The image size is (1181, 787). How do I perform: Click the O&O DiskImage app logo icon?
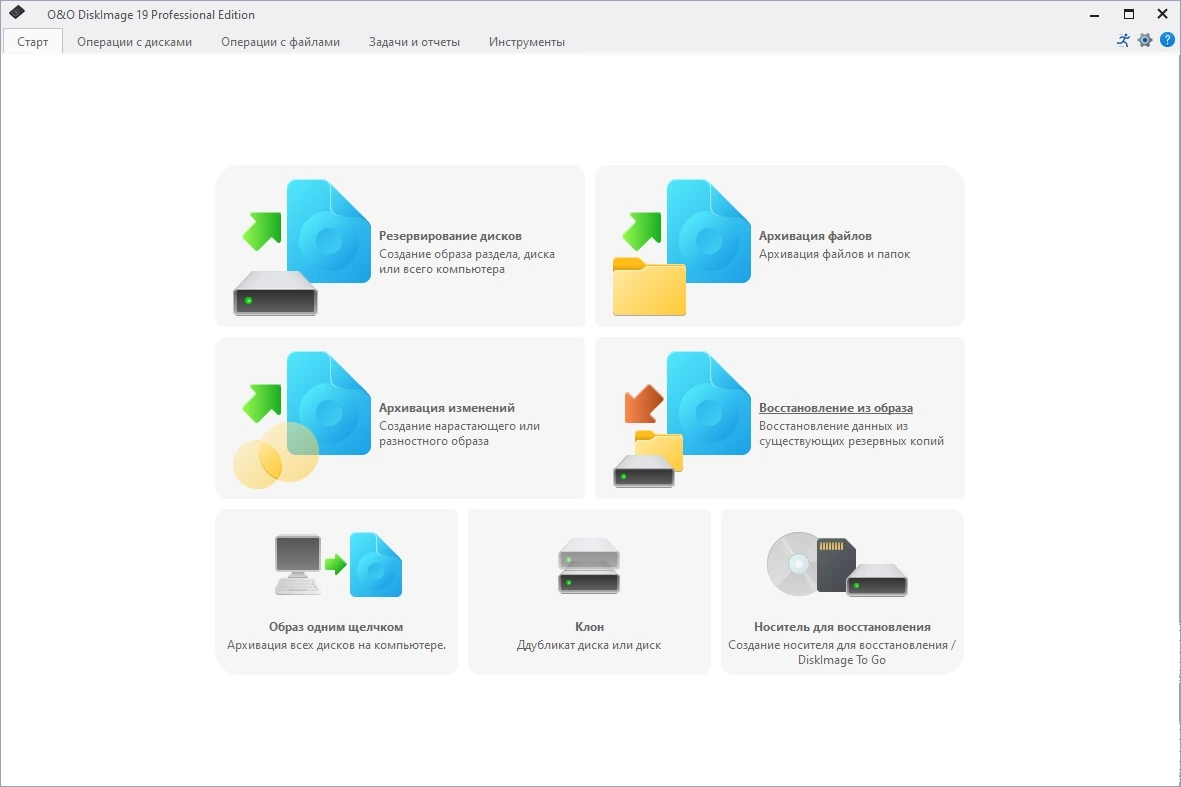17,13
